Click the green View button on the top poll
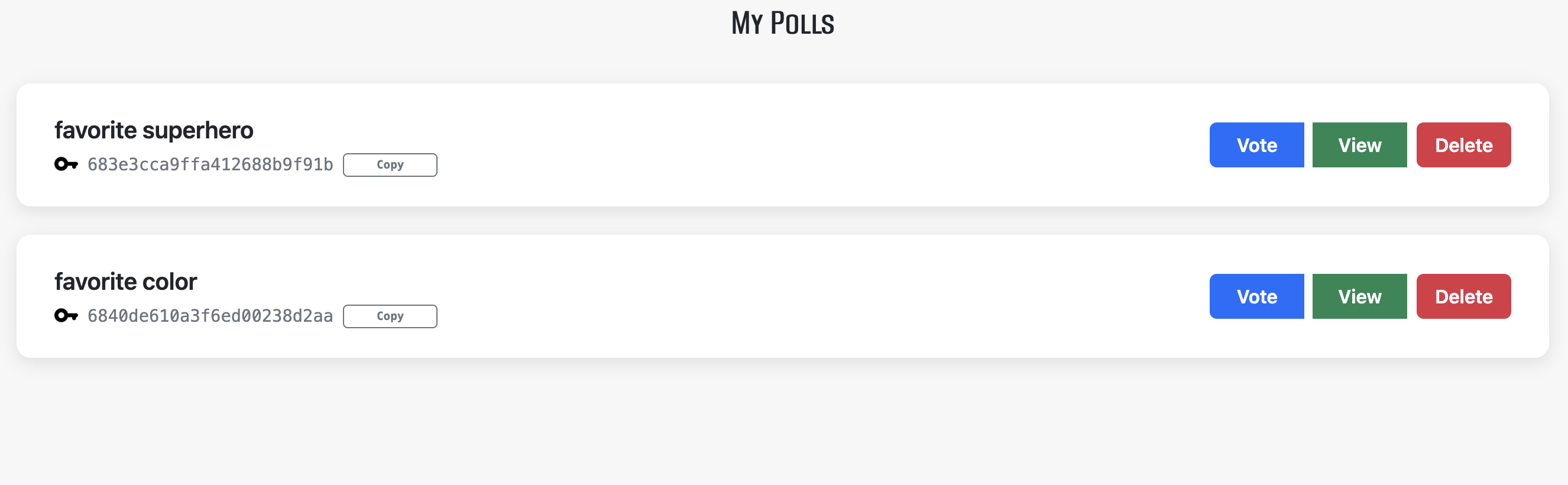 (x=1359, y=145)
